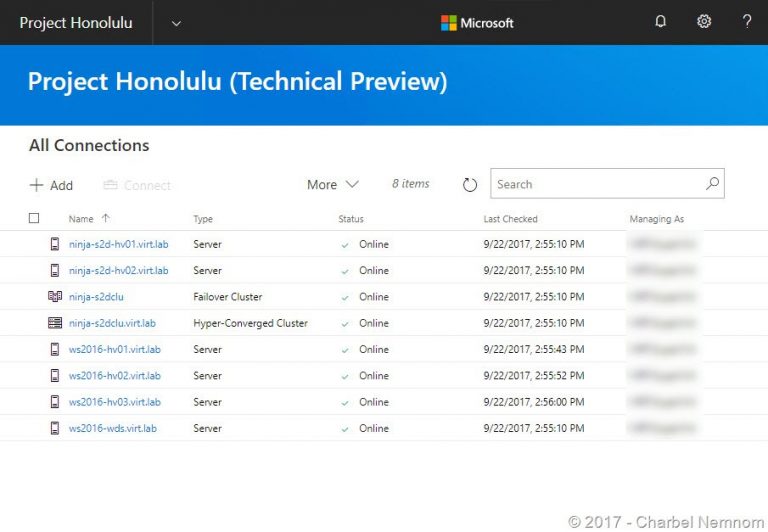Sort by the Last Checked column header
Screen dimensions: 768x532
510,219
